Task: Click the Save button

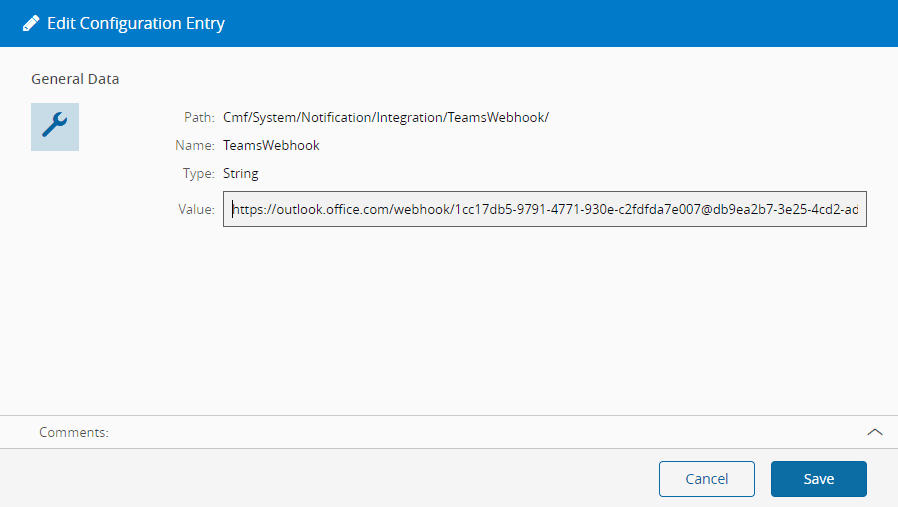Action: (x=818, y=479)
